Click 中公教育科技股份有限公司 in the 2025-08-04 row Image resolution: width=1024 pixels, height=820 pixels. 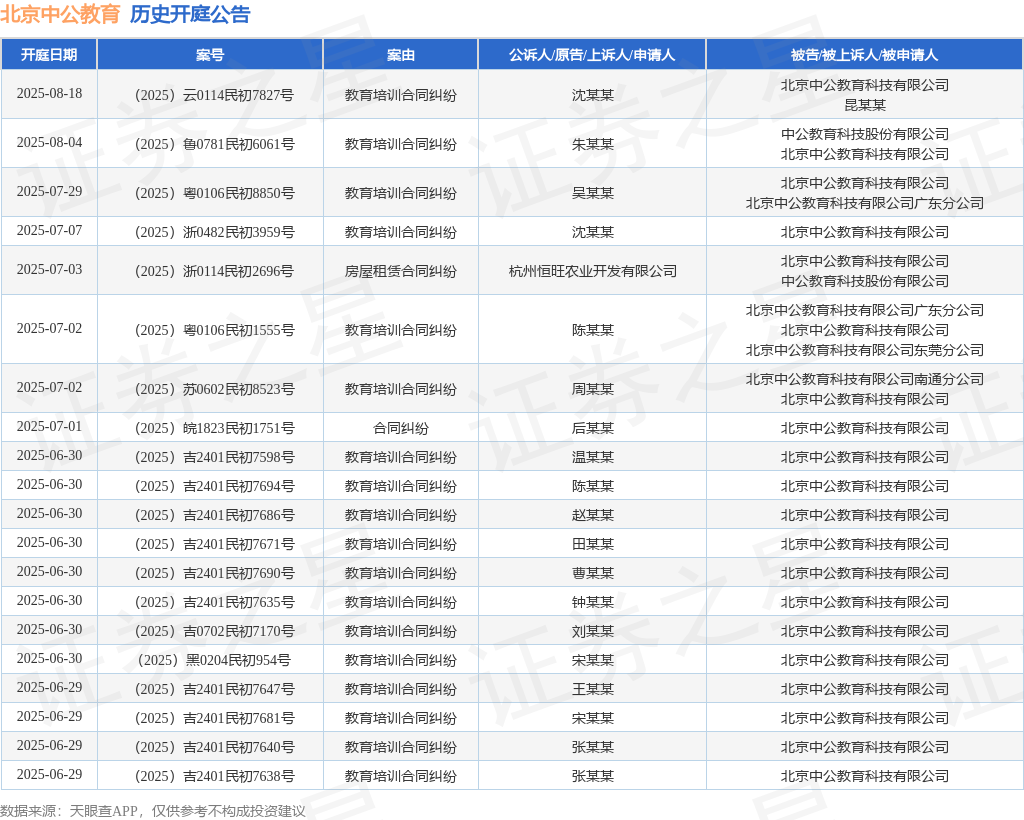(865, 134)
